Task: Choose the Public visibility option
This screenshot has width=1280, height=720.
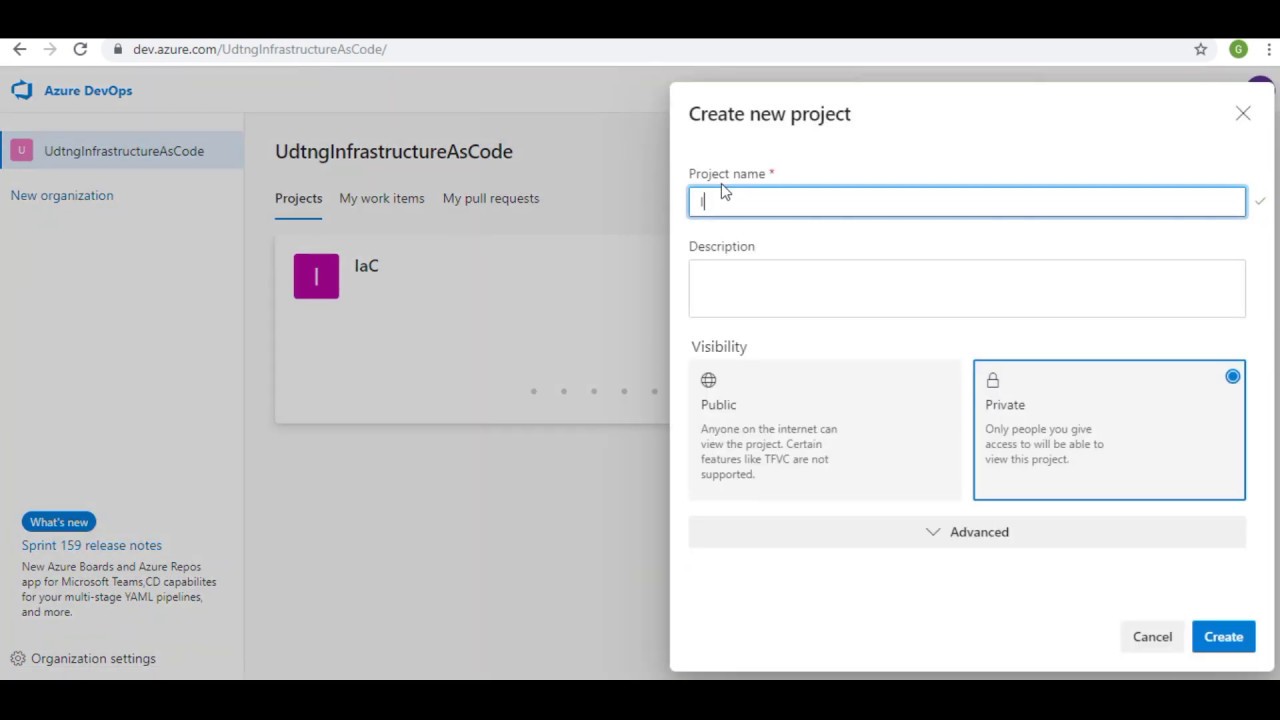Action: click(x=825, y=430)
